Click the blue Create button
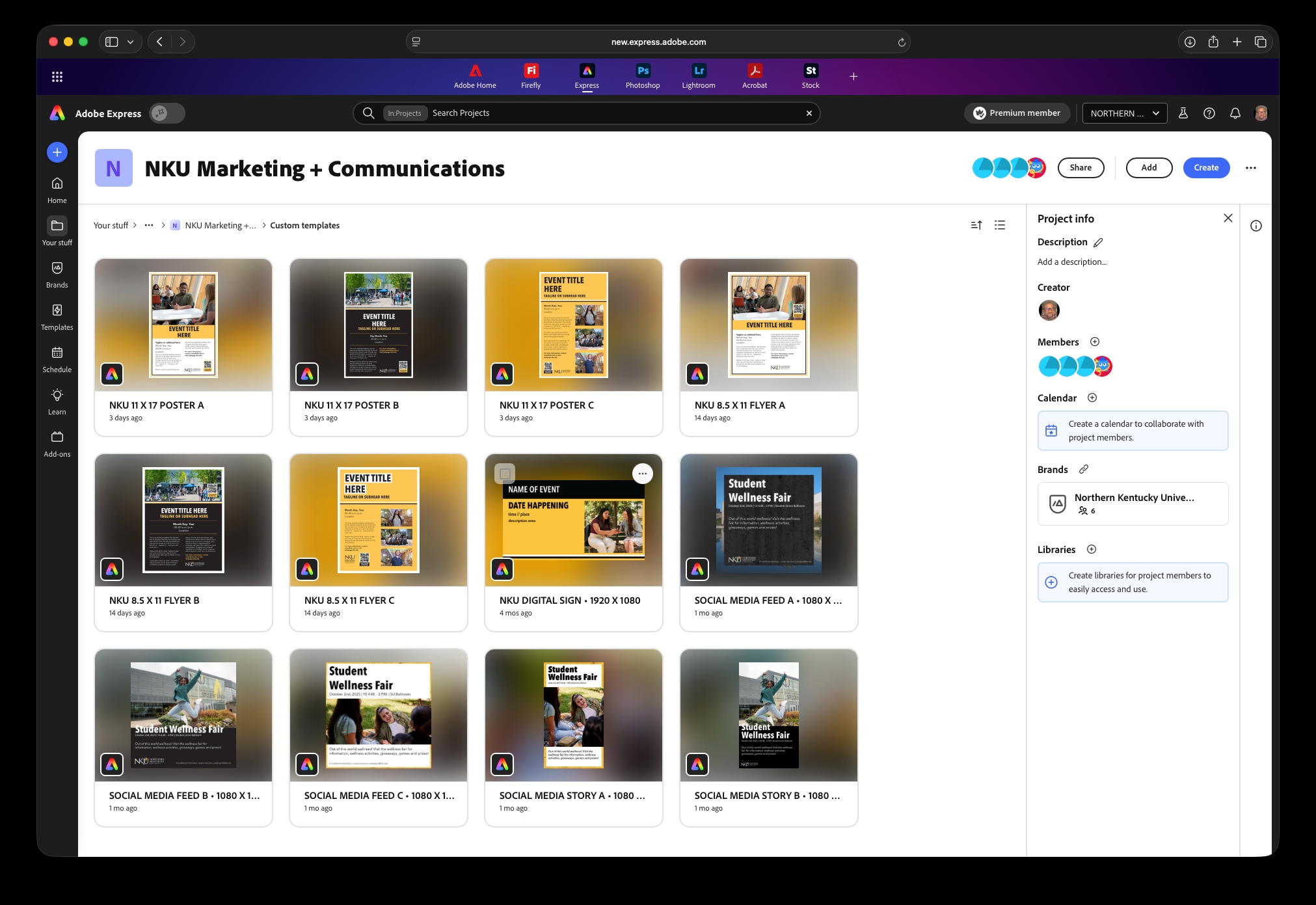The height and width of the screenshot is (905, 1316). click(1206, 168)
